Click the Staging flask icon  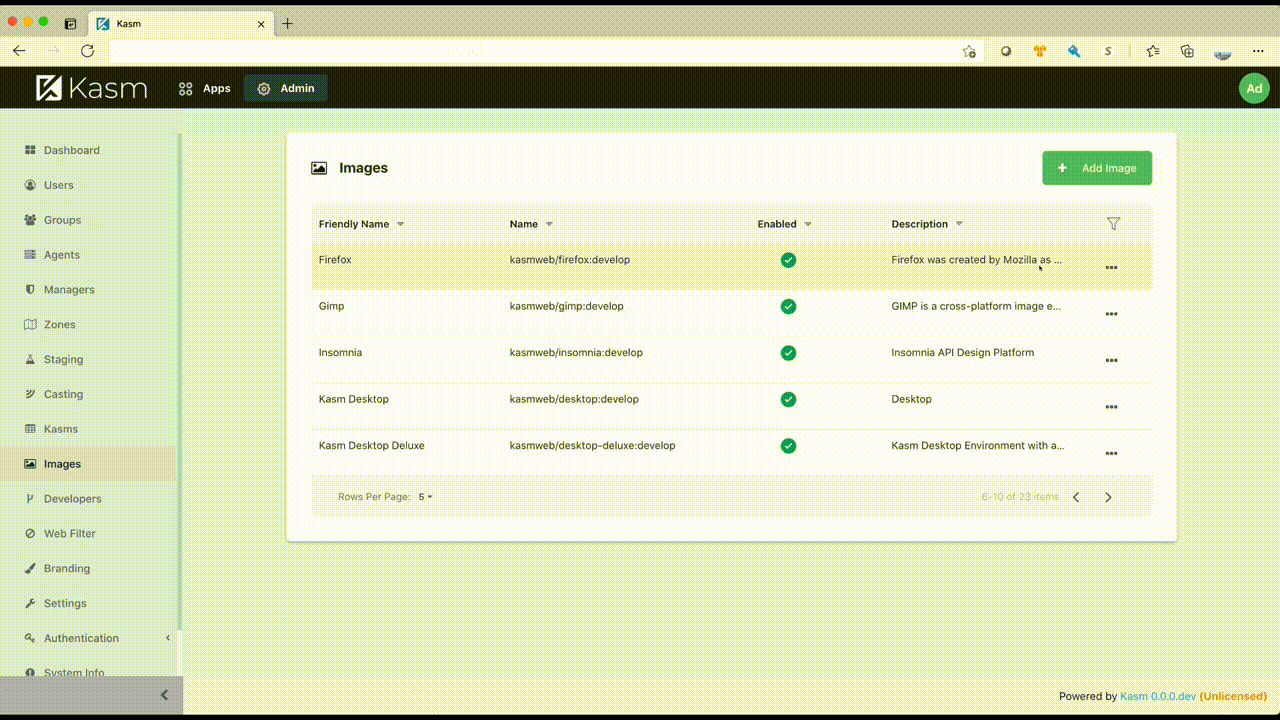pyautogui.click(x=30, y=359)
